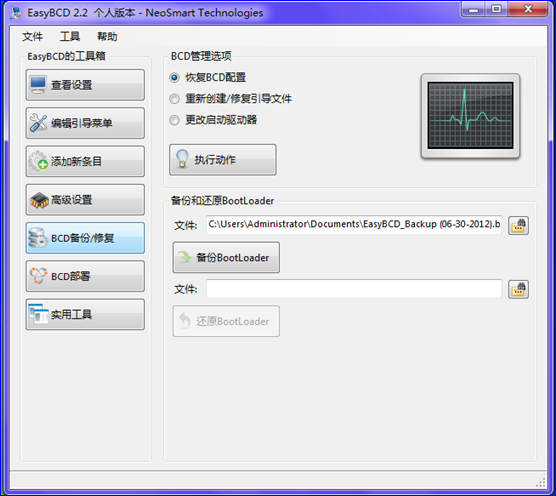This screenshot has width=556, height=496.
Task: Open the 文件 menu
Action: 32,36
